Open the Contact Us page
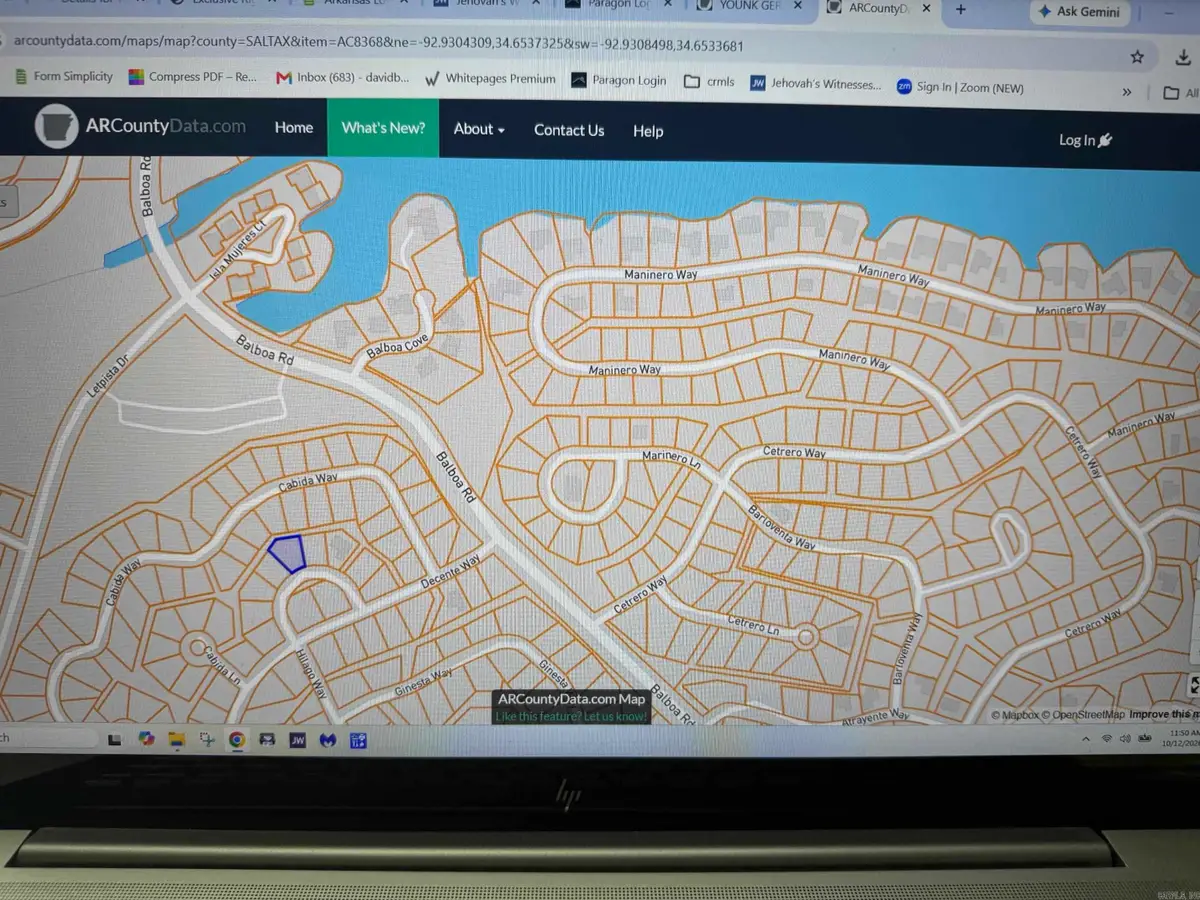 (x=569, y=130)
